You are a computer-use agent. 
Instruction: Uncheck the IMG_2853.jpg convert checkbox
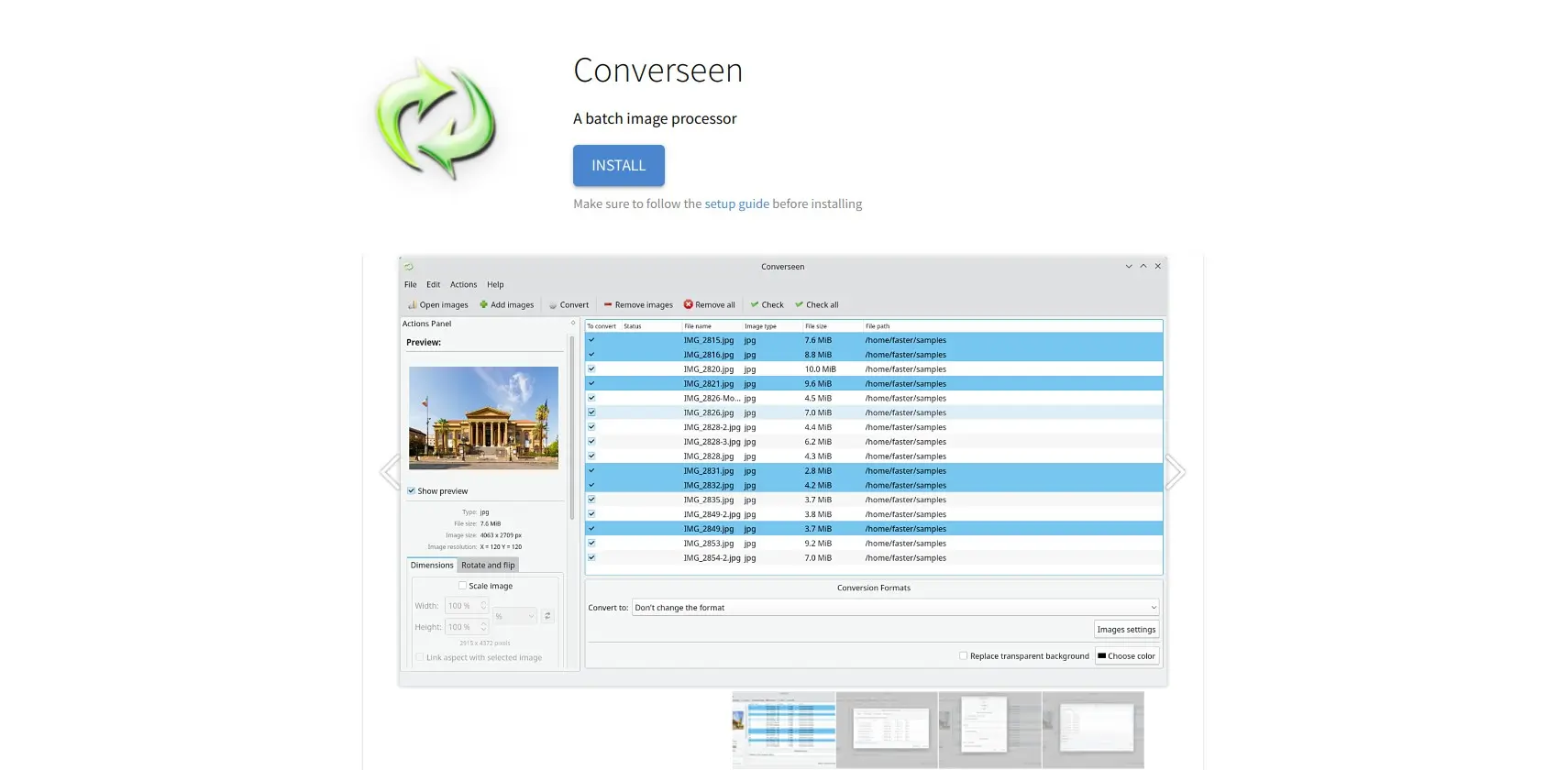point(591,544)
